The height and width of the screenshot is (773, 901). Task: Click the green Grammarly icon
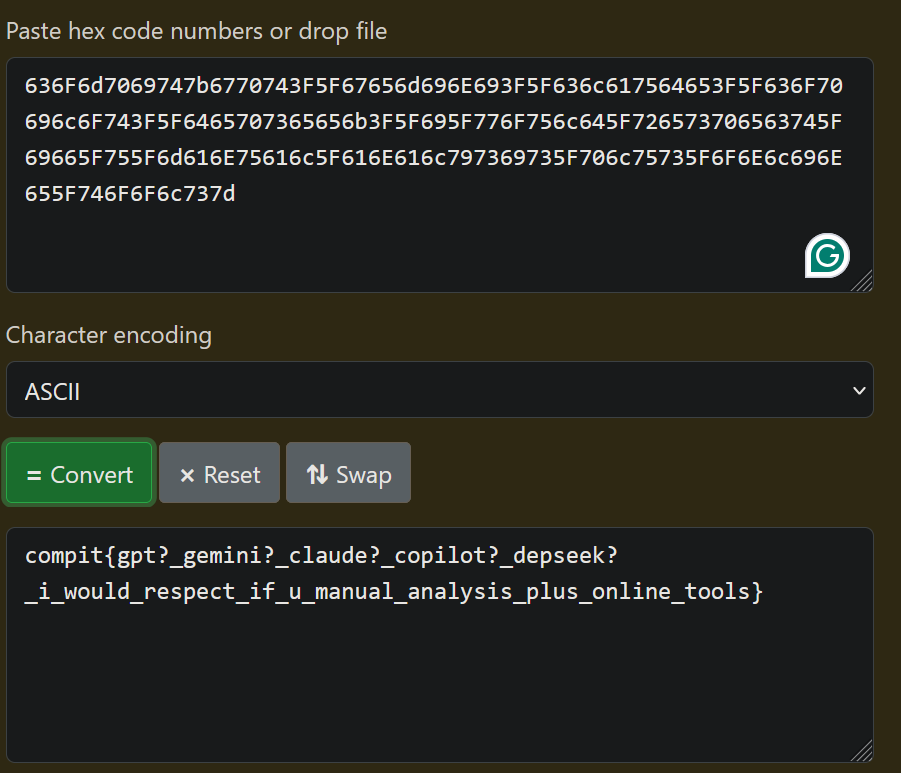pos(827,256)
